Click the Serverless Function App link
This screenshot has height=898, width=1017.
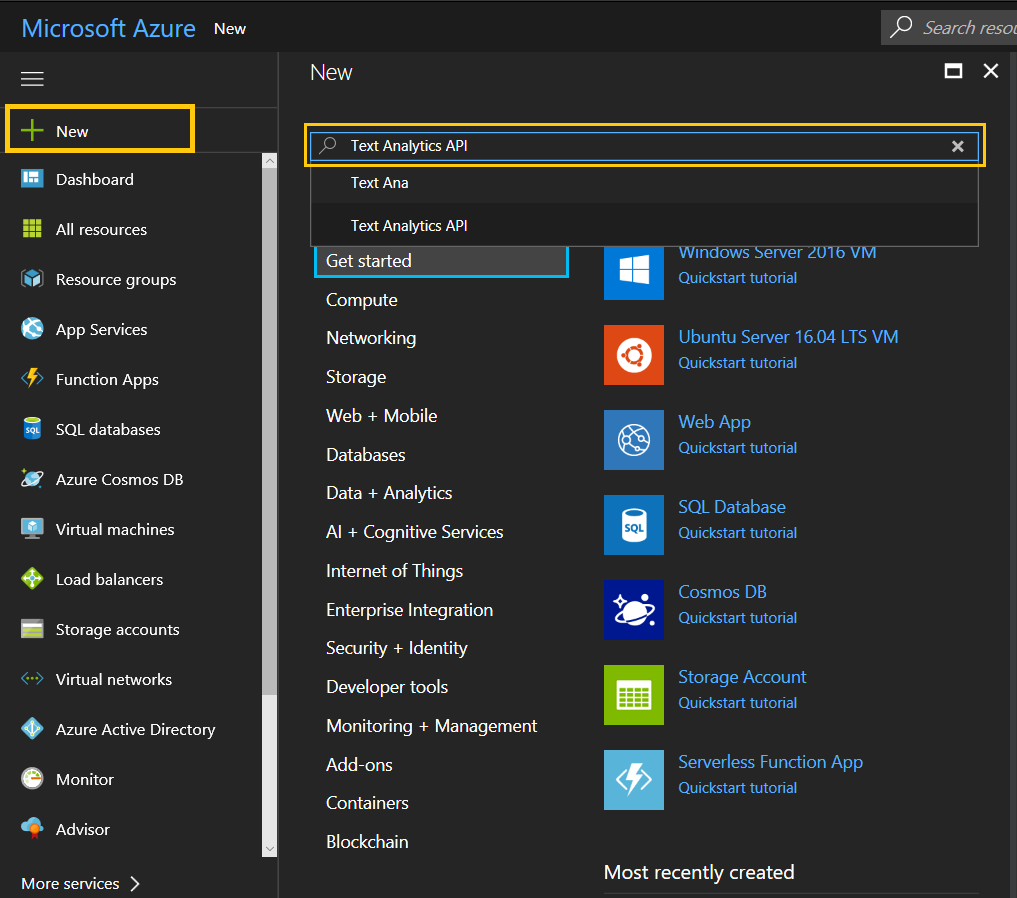[x=771, y=762]
